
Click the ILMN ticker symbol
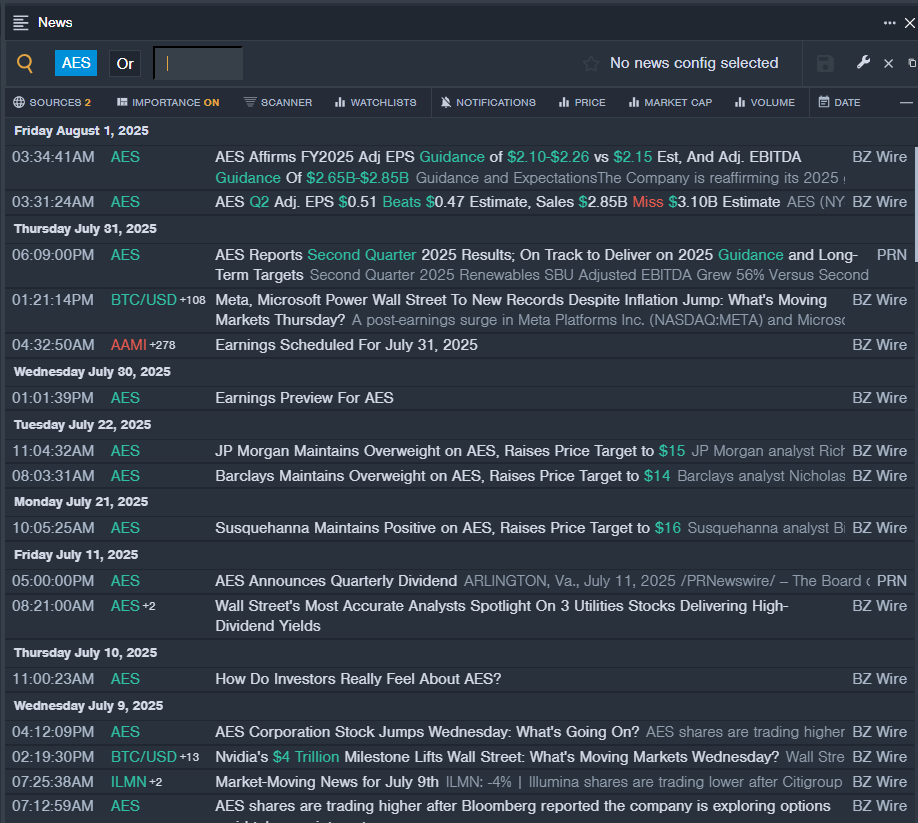[128, 782]
